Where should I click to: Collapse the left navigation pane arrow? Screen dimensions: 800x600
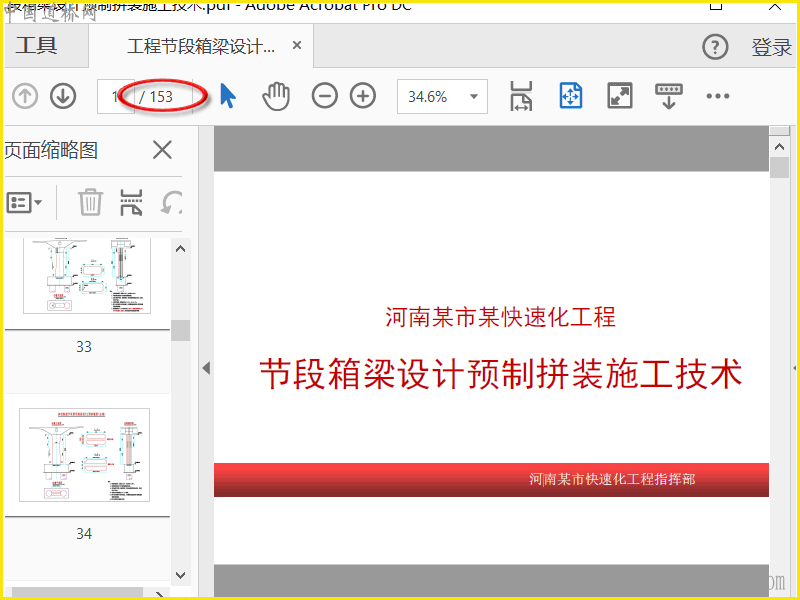click(206, 368)
